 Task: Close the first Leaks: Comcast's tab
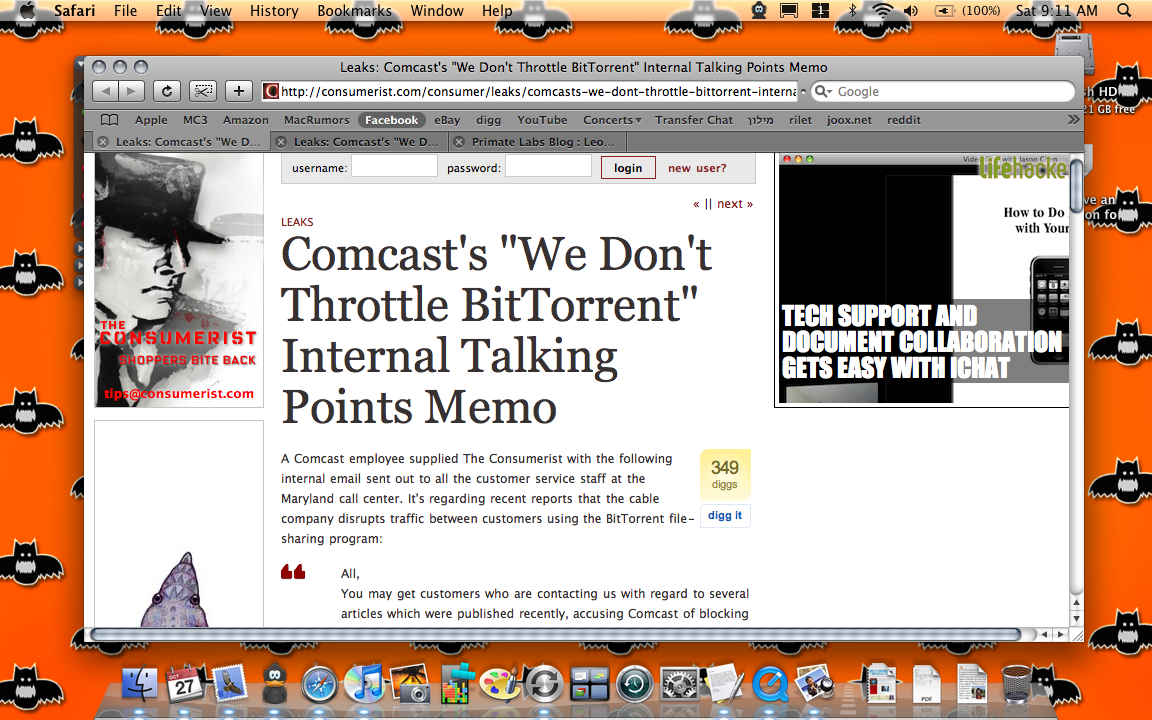coord(103,142)
